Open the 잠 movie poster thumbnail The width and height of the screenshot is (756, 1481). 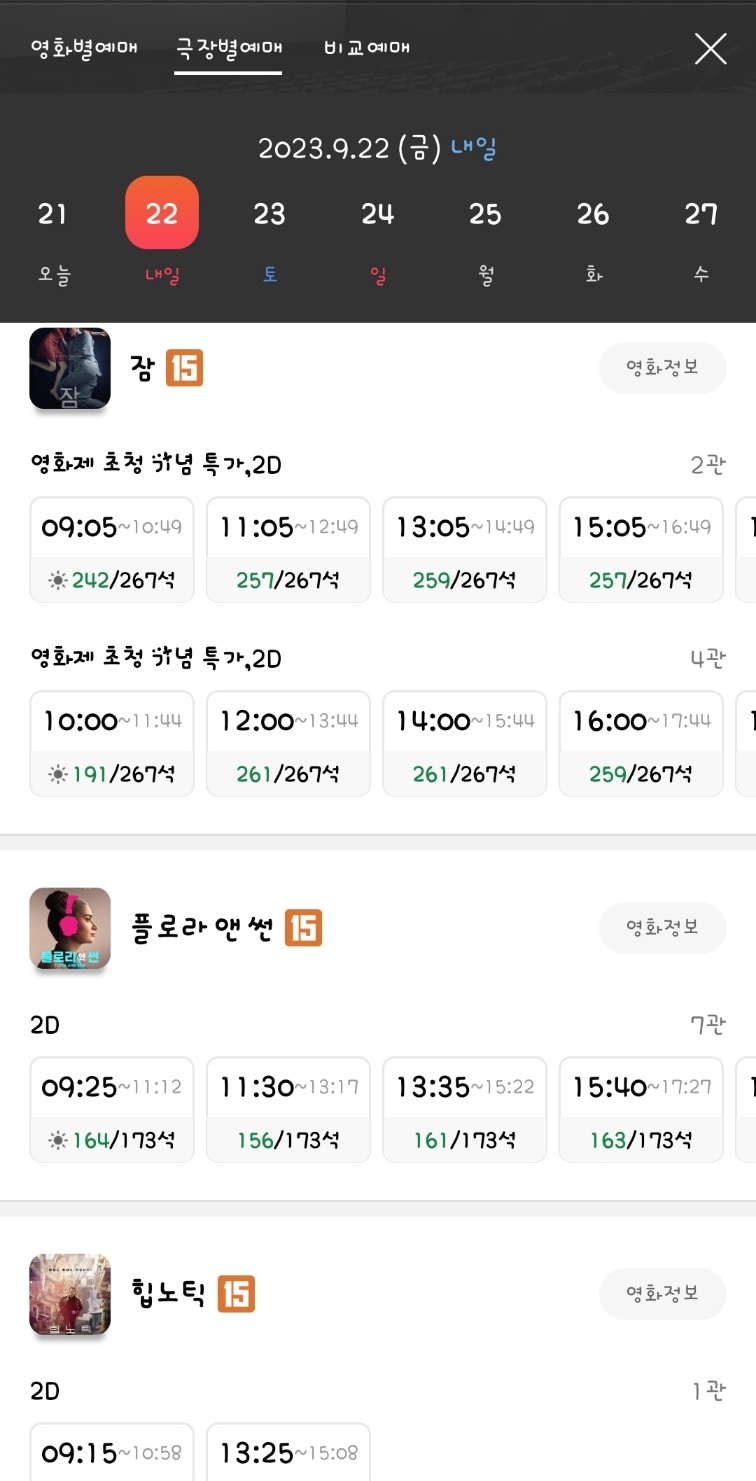(70, 368)
